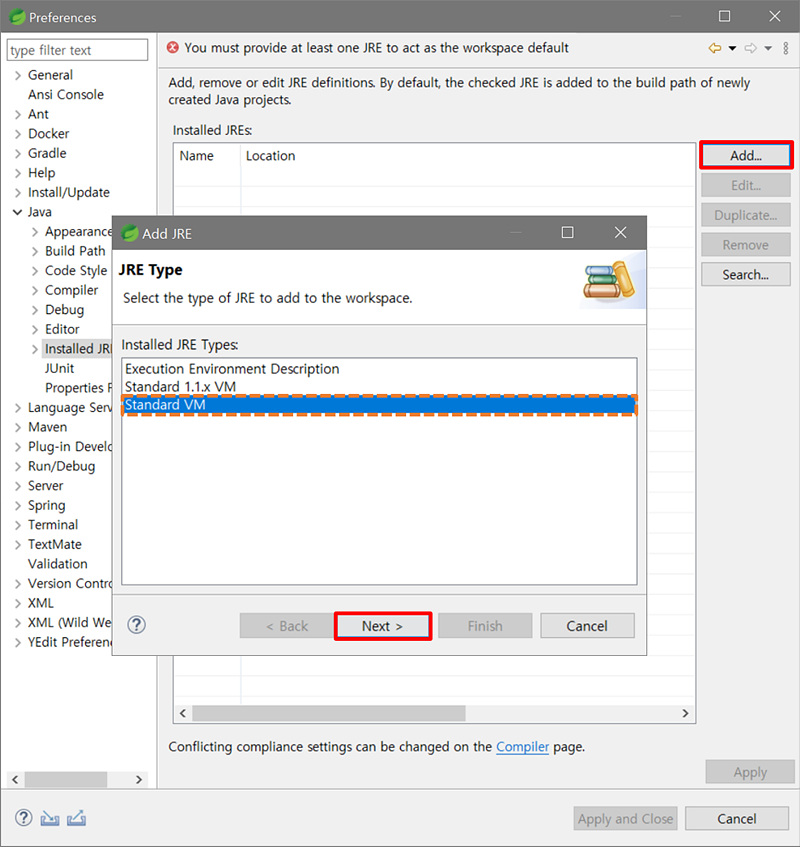This screenshot has width=800, height=847.
Task: Click tree panel scroll left arrow
Action: (15, 779)
